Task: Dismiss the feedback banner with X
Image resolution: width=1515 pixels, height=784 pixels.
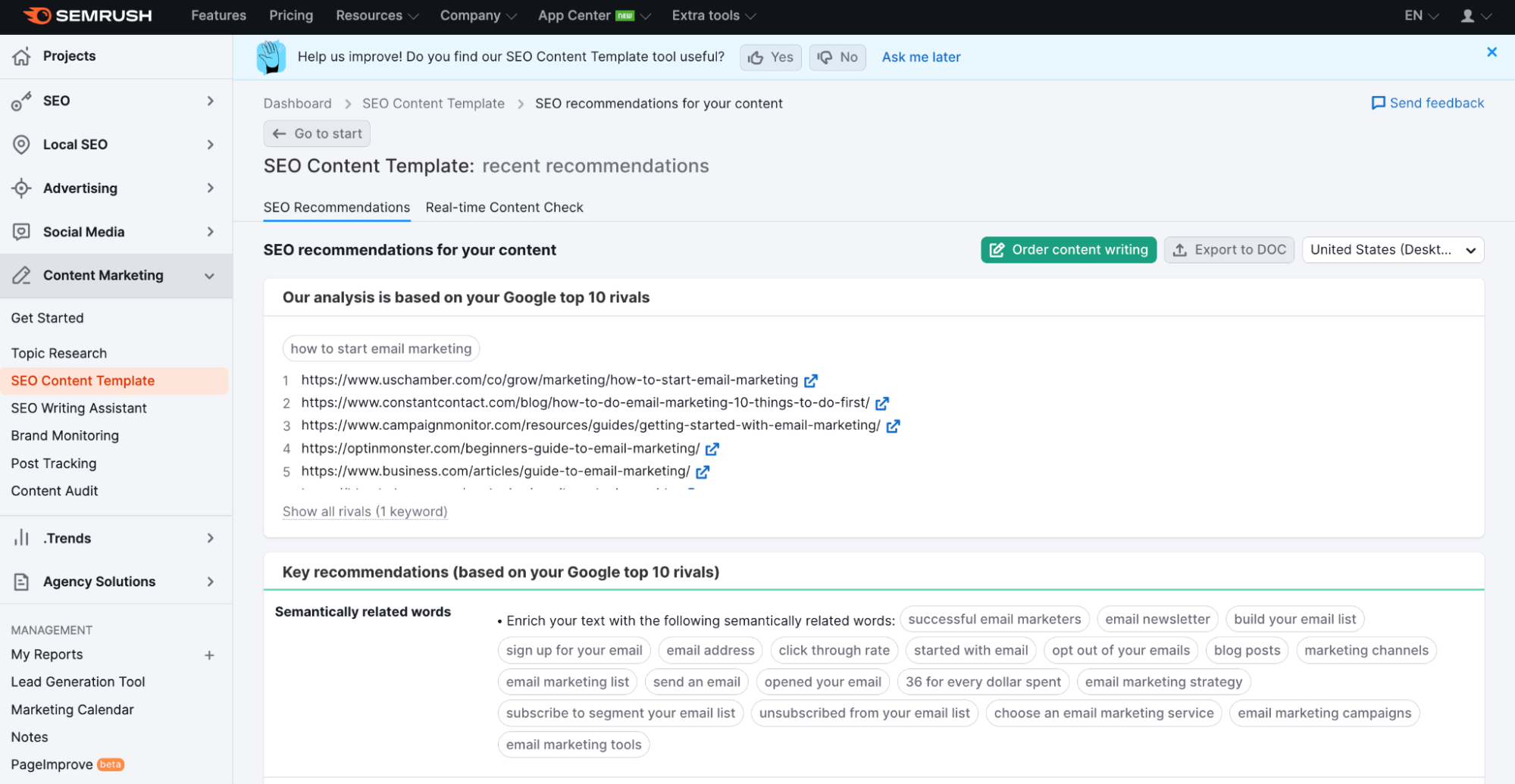Action: pos(1492,52)
